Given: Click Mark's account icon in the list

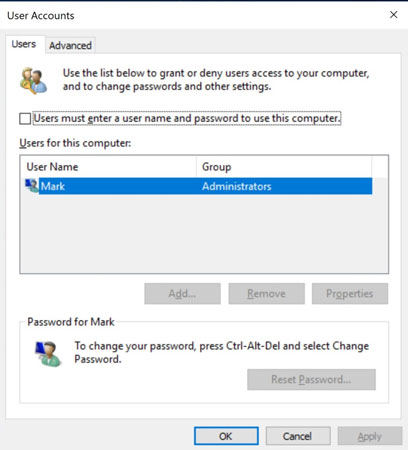Looking at the screenshot, I should [32, 186].
